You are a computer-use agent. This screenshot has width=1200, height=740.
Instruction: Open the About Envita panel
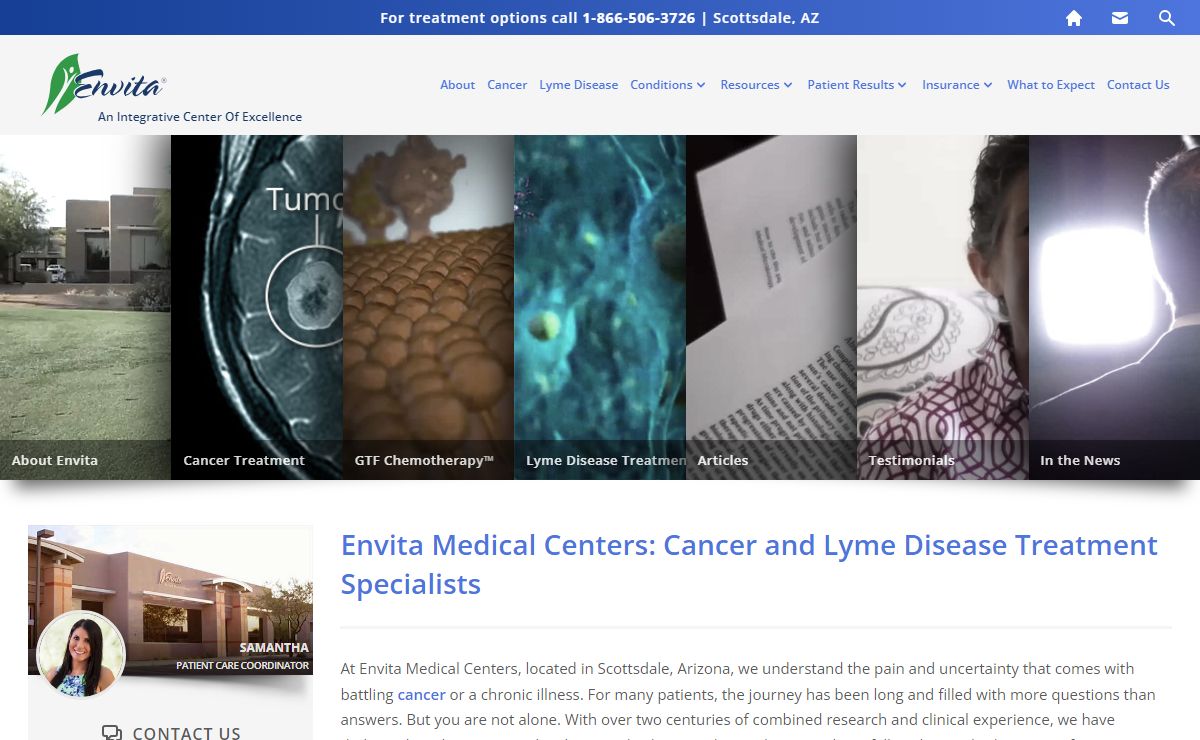[x=86, y=307]
